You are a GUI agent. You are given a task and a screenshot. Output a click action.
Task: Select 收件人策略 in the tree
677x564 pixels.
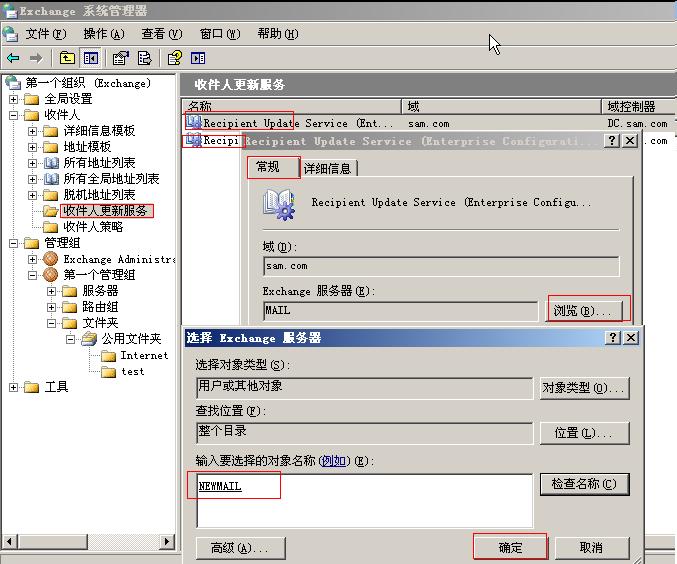click(93, 227)
